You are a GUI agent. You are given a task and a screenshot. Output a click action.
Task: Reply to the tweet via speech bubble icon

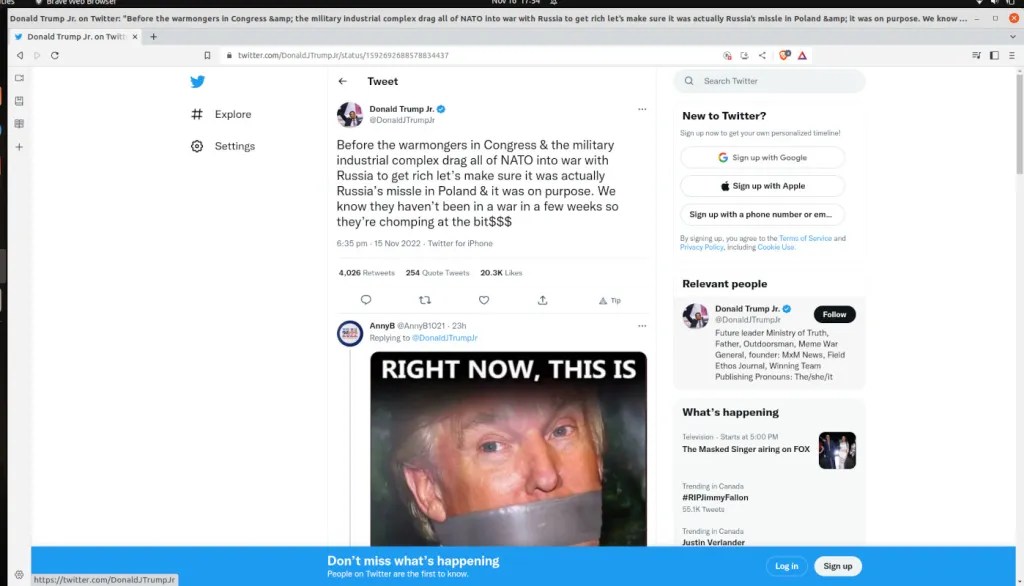(x=366, y=300)
